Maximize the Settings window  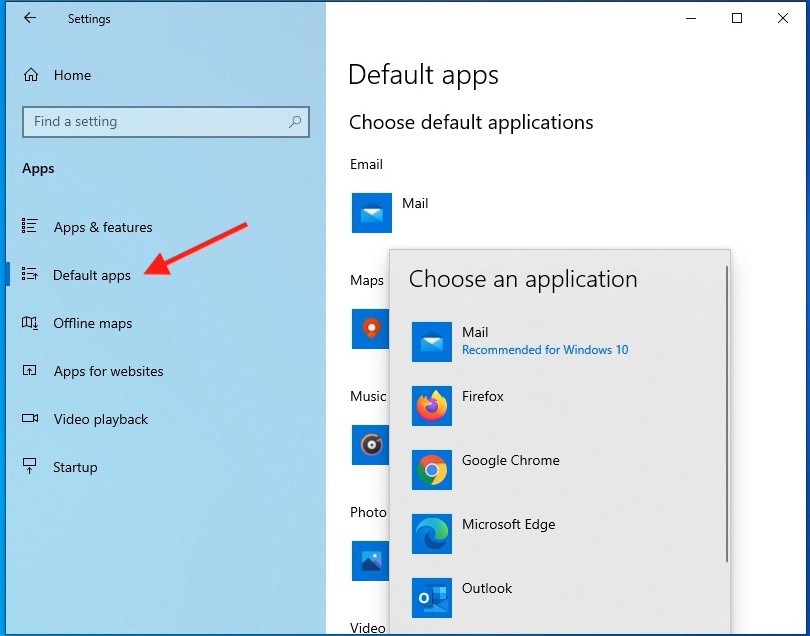coord(737,18)
